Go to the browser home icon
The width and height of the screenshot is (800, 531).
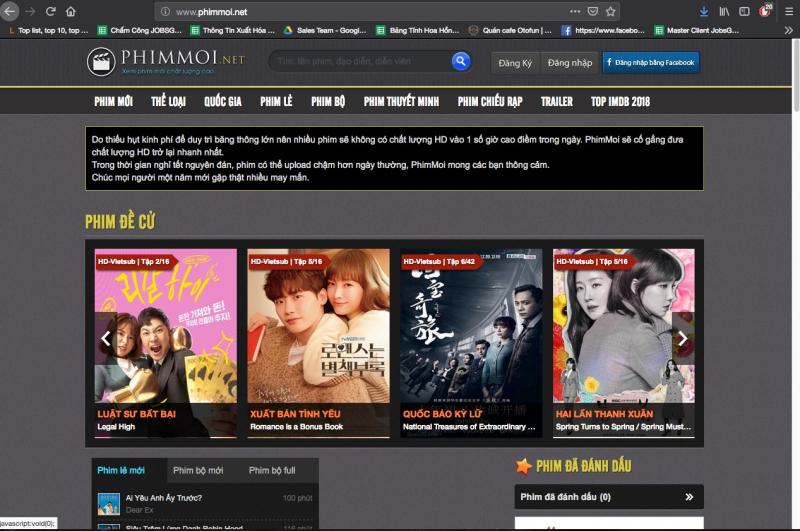(x=70, y=12)
